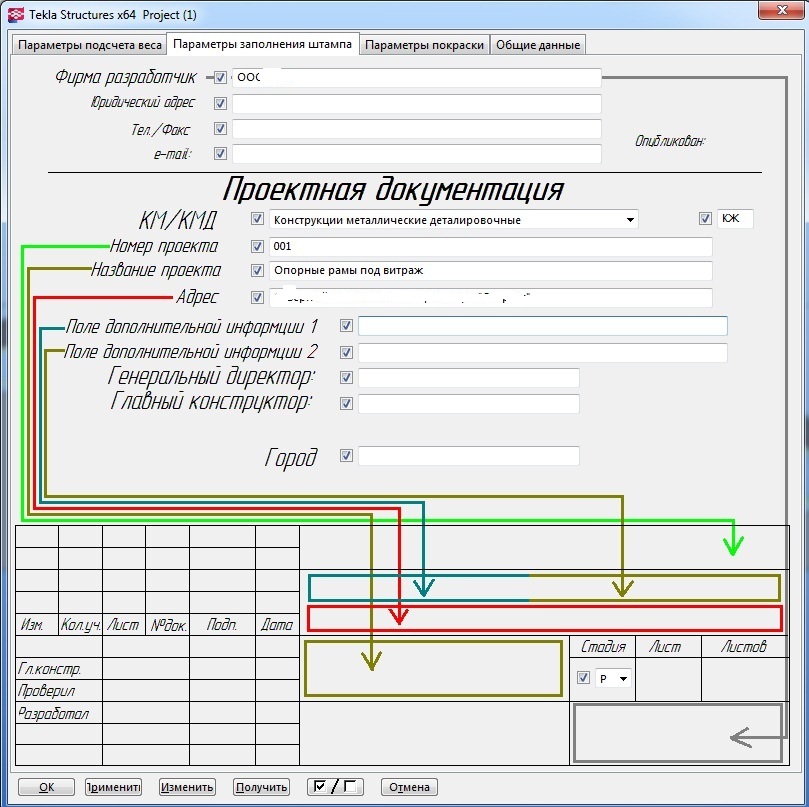
Task: Toggle the Город checkbox
Action: click(x=346, y=456)
